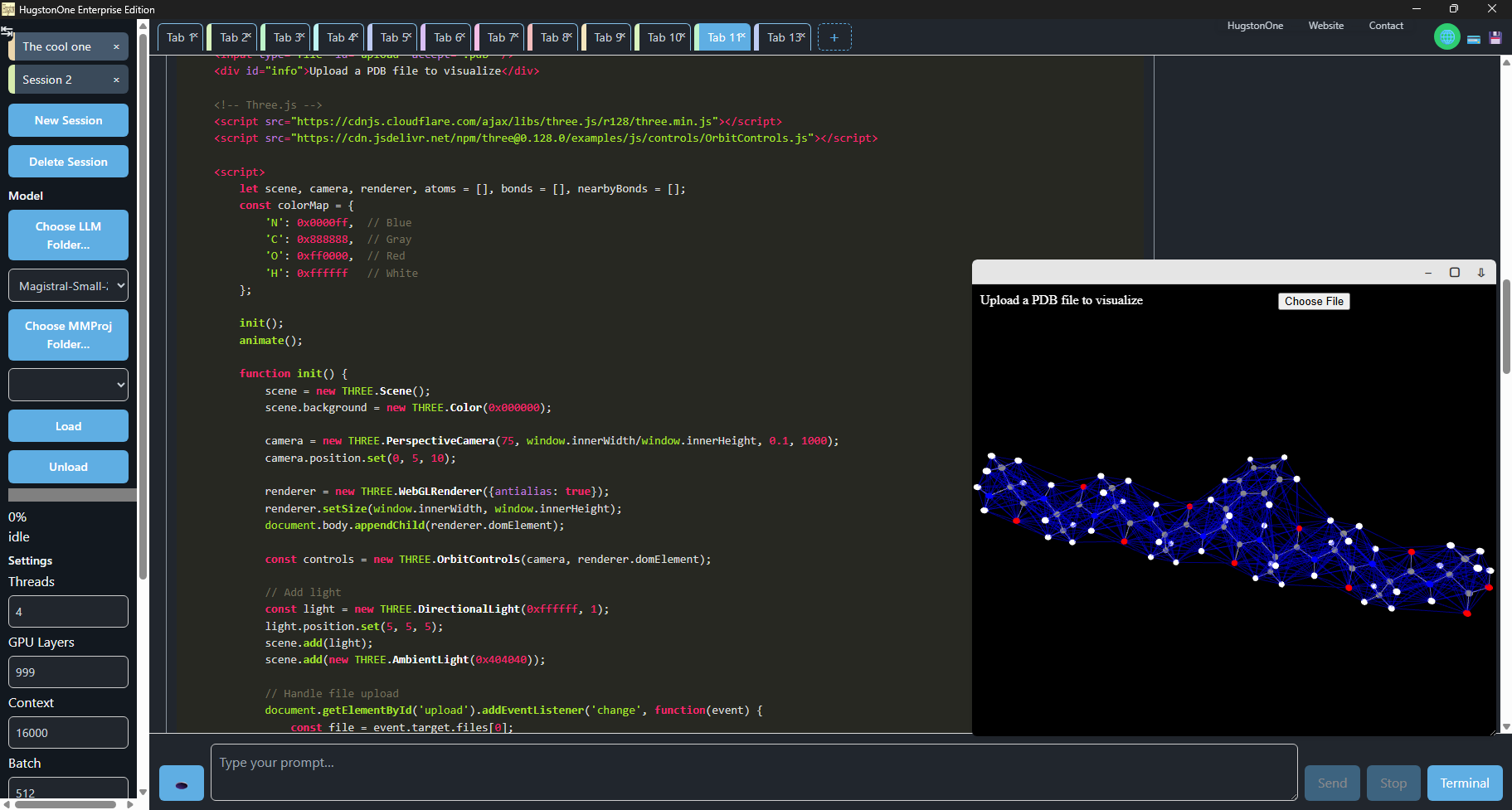Viewport: 1512px width, 810px height.
Task: Open the Website link
Action: (1326, 26)
